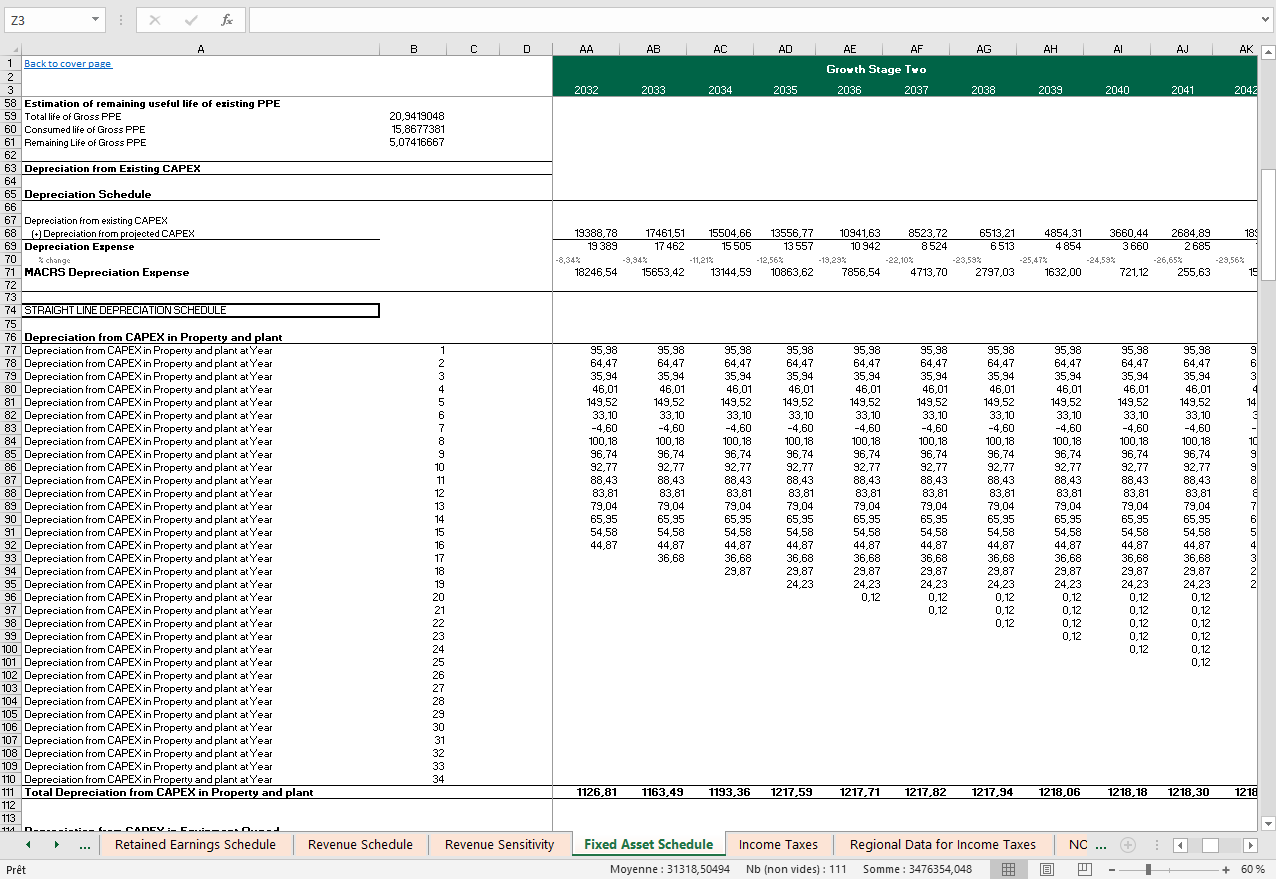The image size is (1276, 879).
Task: Click vertical scrollbar down arrow
Action: point(1268,824)
